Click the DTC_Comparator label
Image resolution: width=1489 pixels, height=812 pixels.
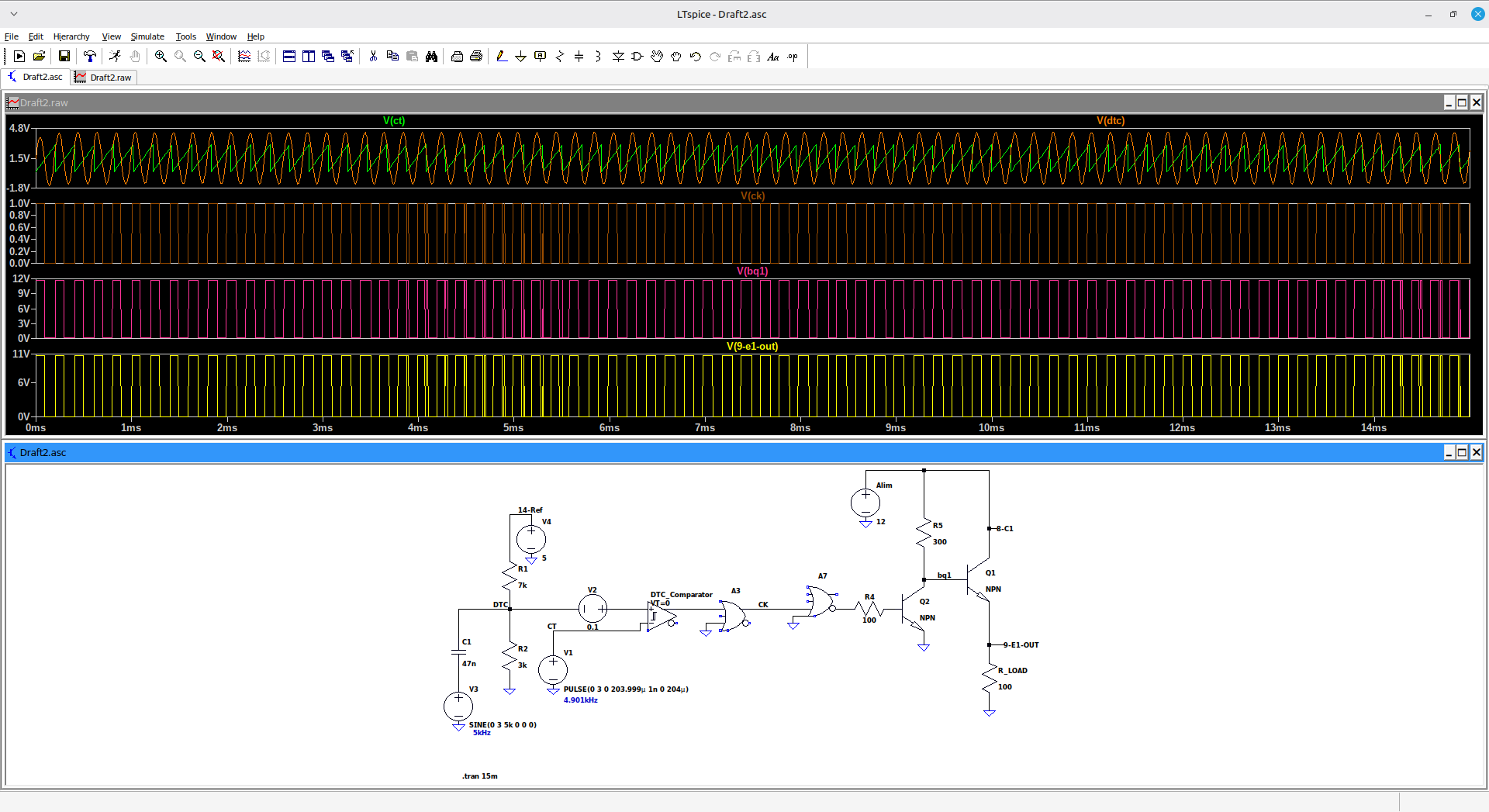tap(681, 595)
